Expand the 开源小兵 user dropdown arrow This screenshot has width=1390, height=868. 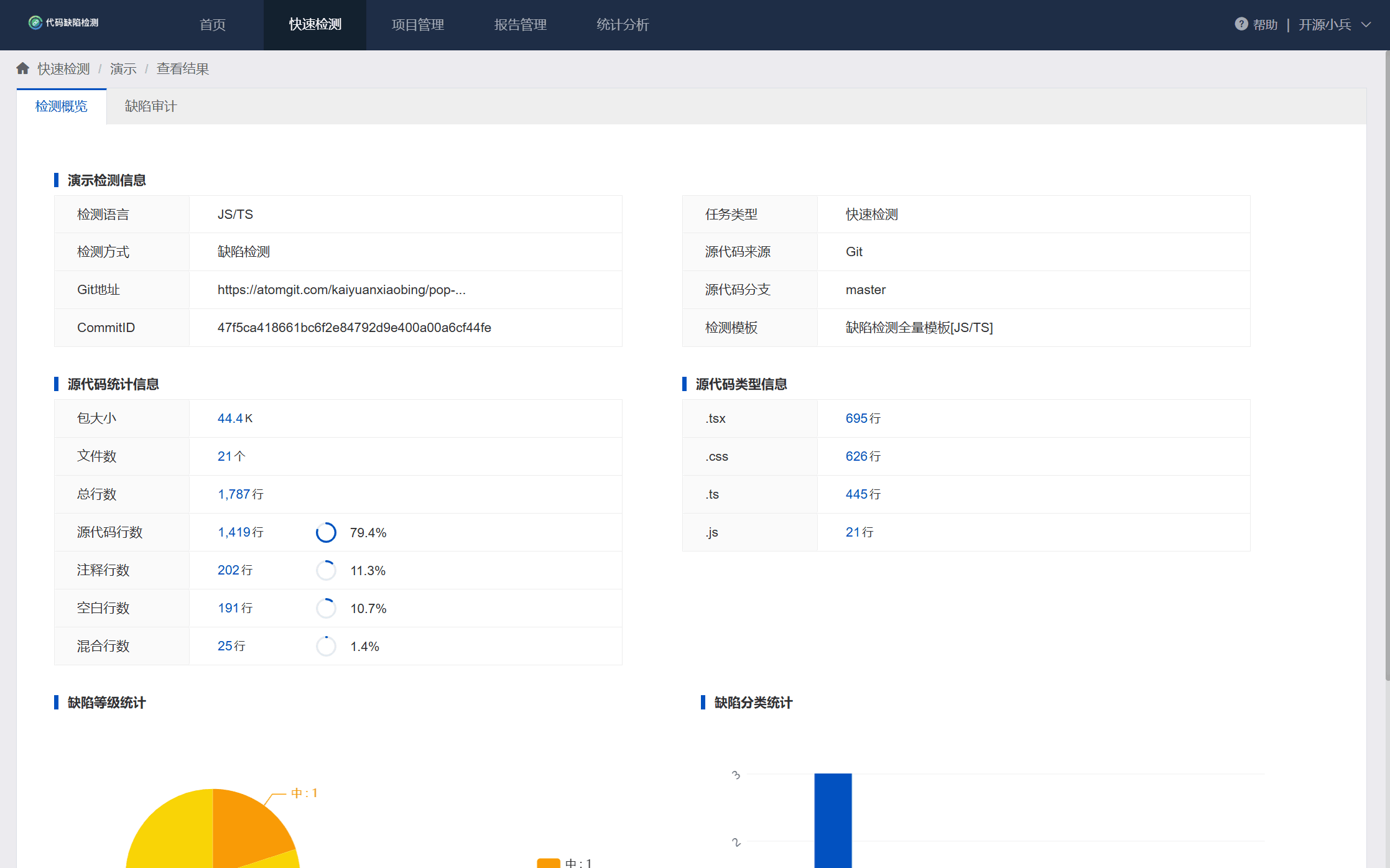click(x=1366, y=25)
